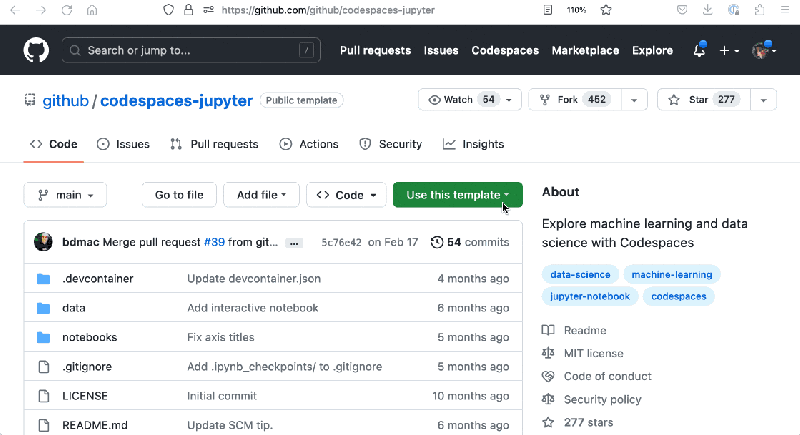Click the Go to file button

[x=179, y=195]
